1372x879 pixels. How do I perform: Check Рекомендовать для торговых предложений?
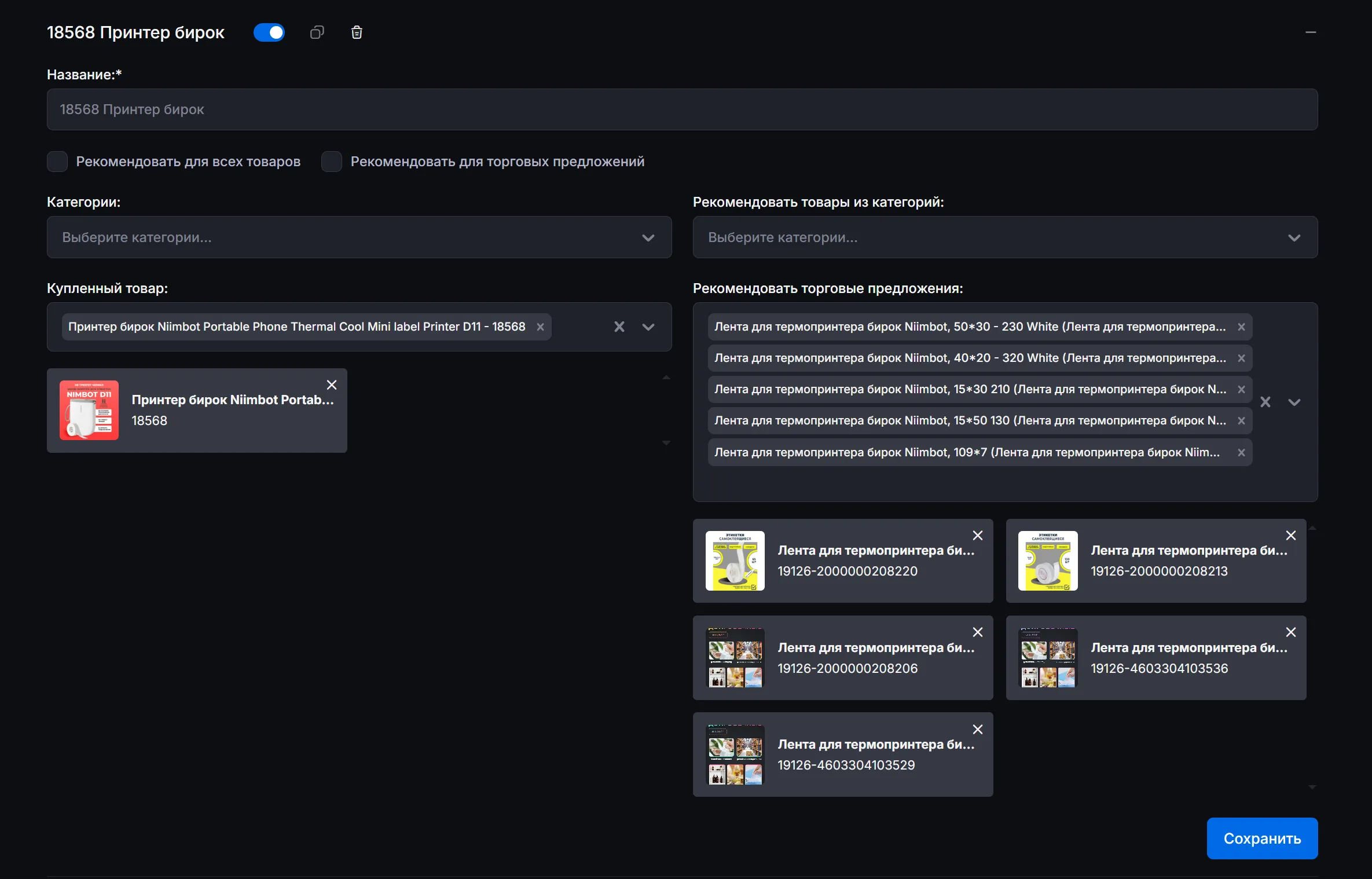click(332, 162)
